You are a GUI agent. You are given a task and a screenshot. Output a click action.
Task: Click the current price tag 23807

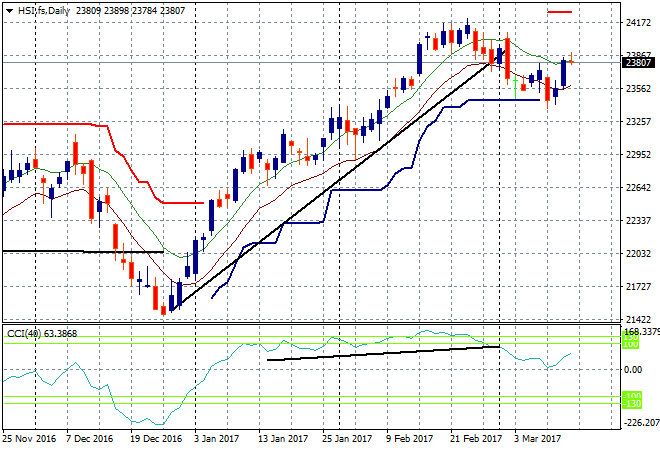[x=638, y=63]
